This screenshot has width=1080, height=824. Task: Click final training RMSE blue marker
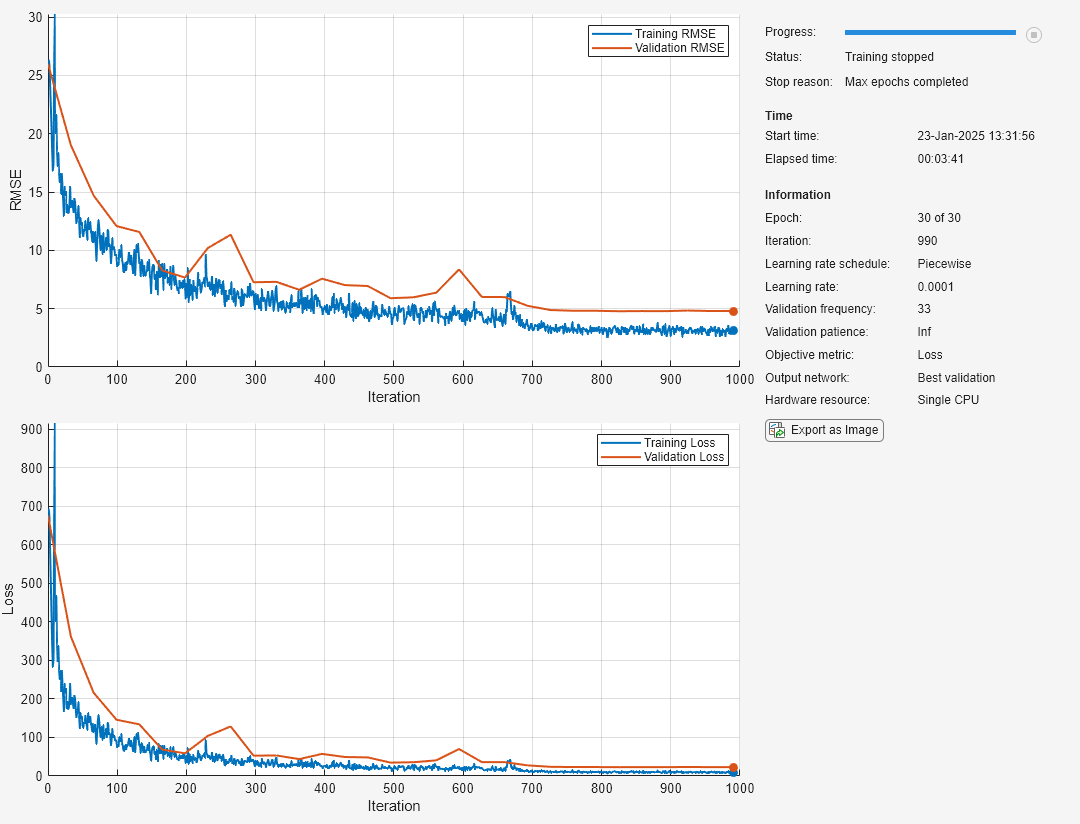tap(733, 330)
